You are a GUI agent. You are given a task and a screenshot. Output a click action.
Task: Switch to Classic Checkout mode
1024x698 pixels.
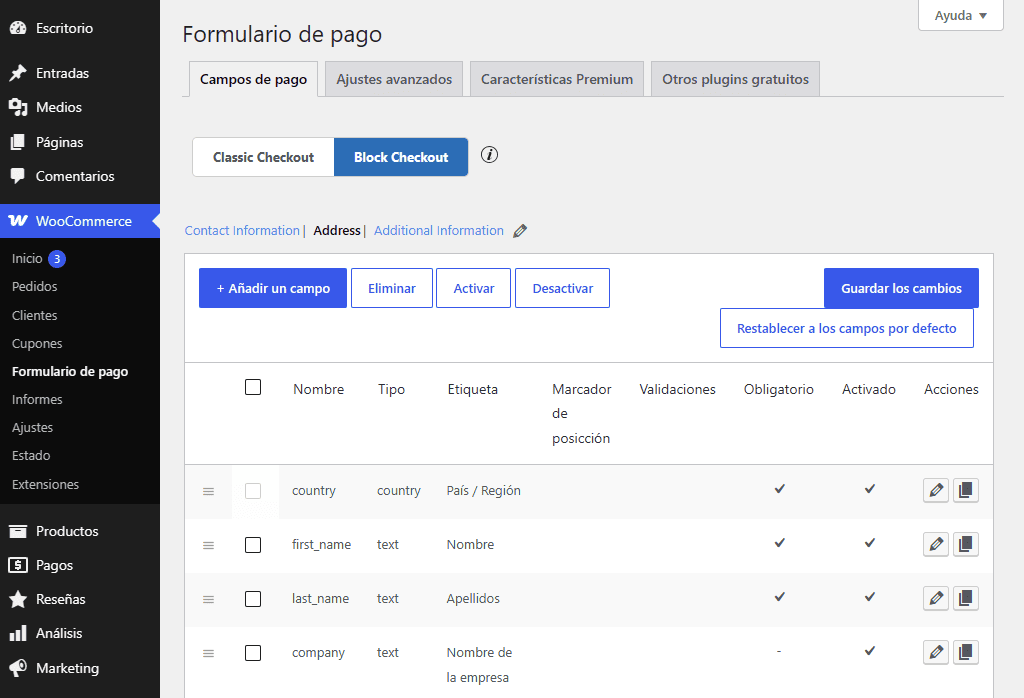[263, 157]
